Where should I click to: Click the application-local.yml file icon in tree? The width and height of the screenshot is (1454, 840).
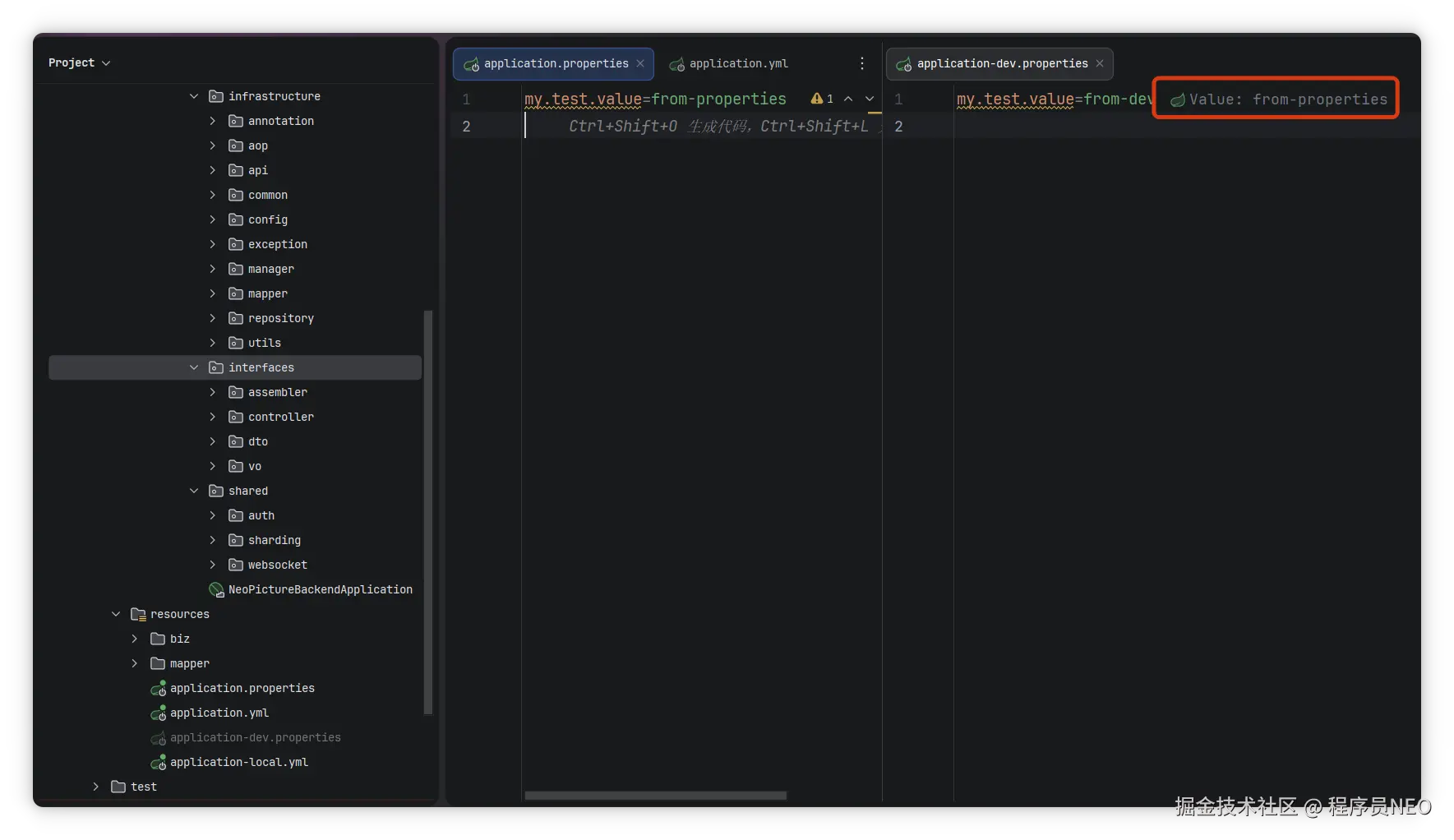point(159,762)
